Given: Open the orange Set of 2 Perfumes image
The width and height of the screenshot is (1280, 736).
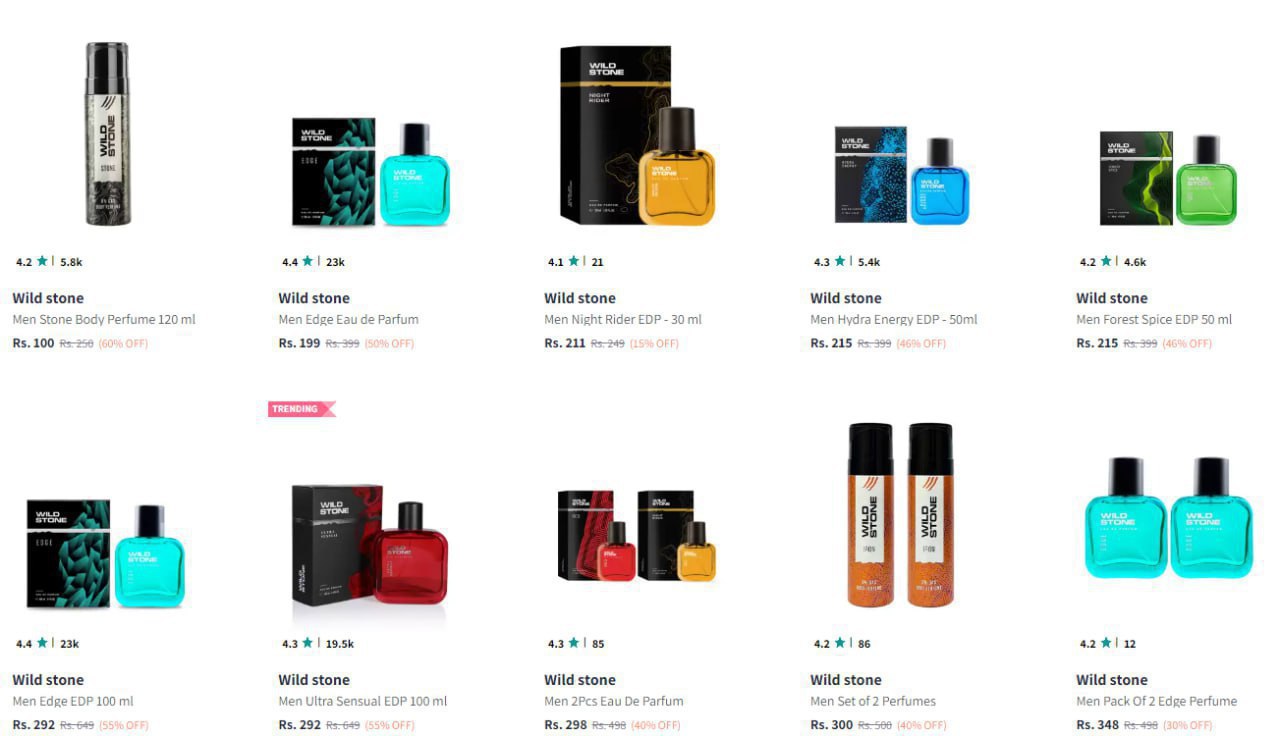Looking at the screenshot, I should coord(901,515).
